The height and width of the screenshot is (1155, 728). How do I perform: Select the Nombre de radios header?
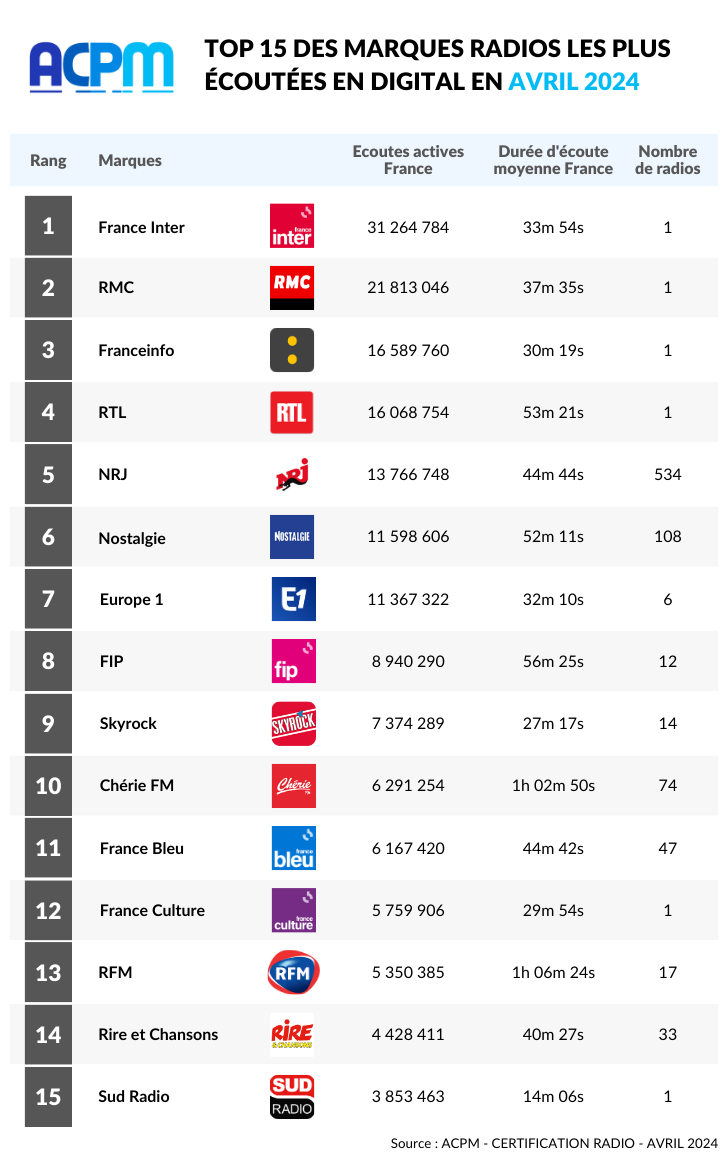(x=668, y=160)
